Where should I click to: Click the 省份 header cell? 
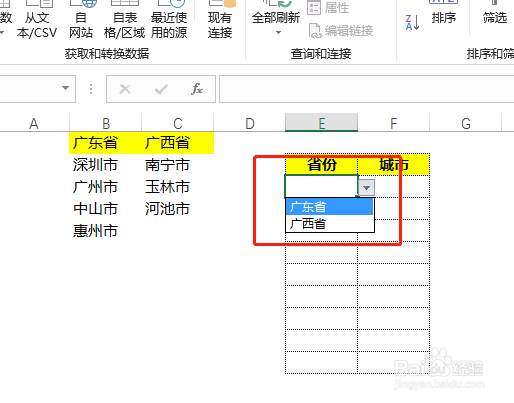click(x=322, y=165)
